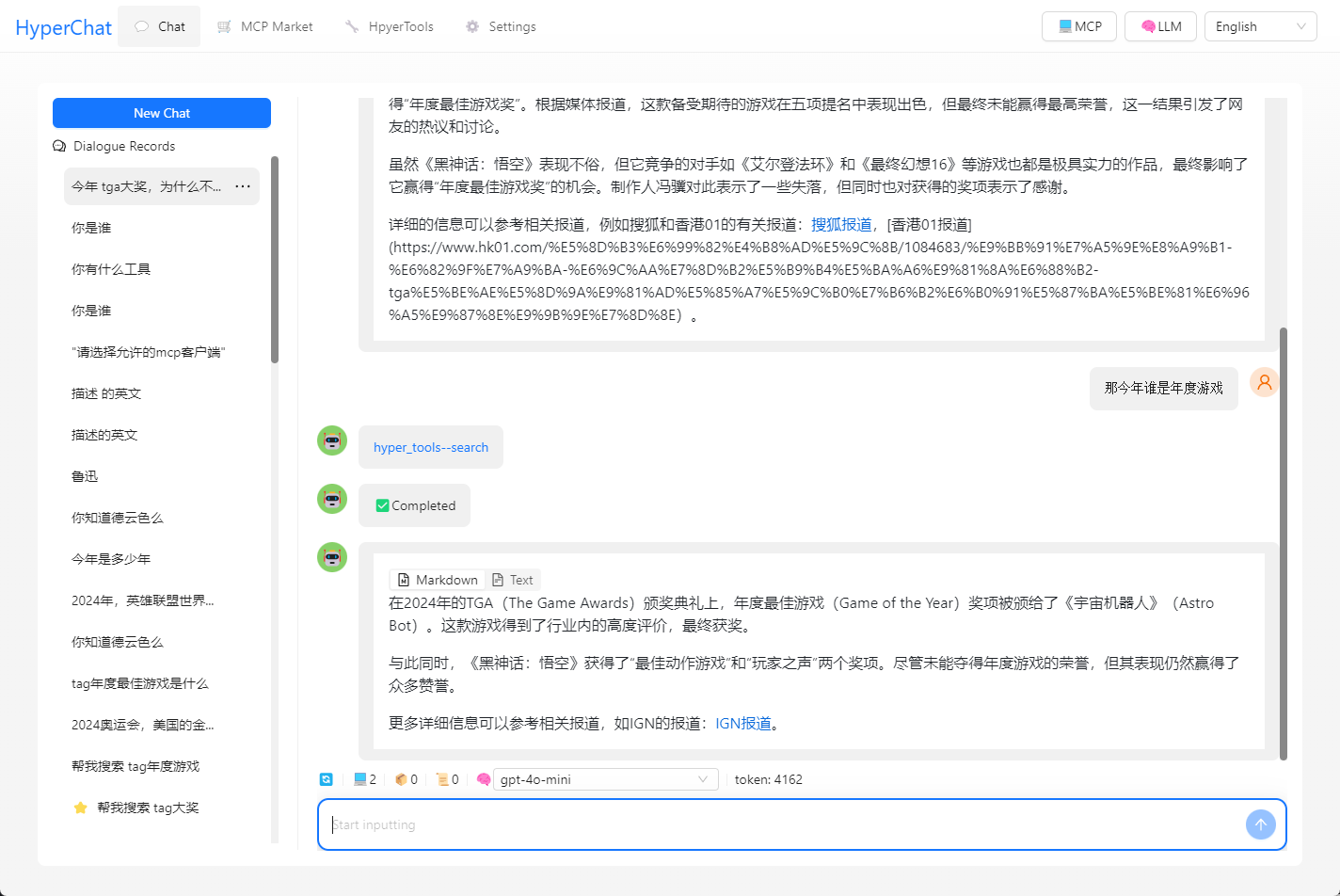Viewport: 1340px width, 896px height.
Task: Click the dialogue records list scrollbar
Action: tap(275, 260)
